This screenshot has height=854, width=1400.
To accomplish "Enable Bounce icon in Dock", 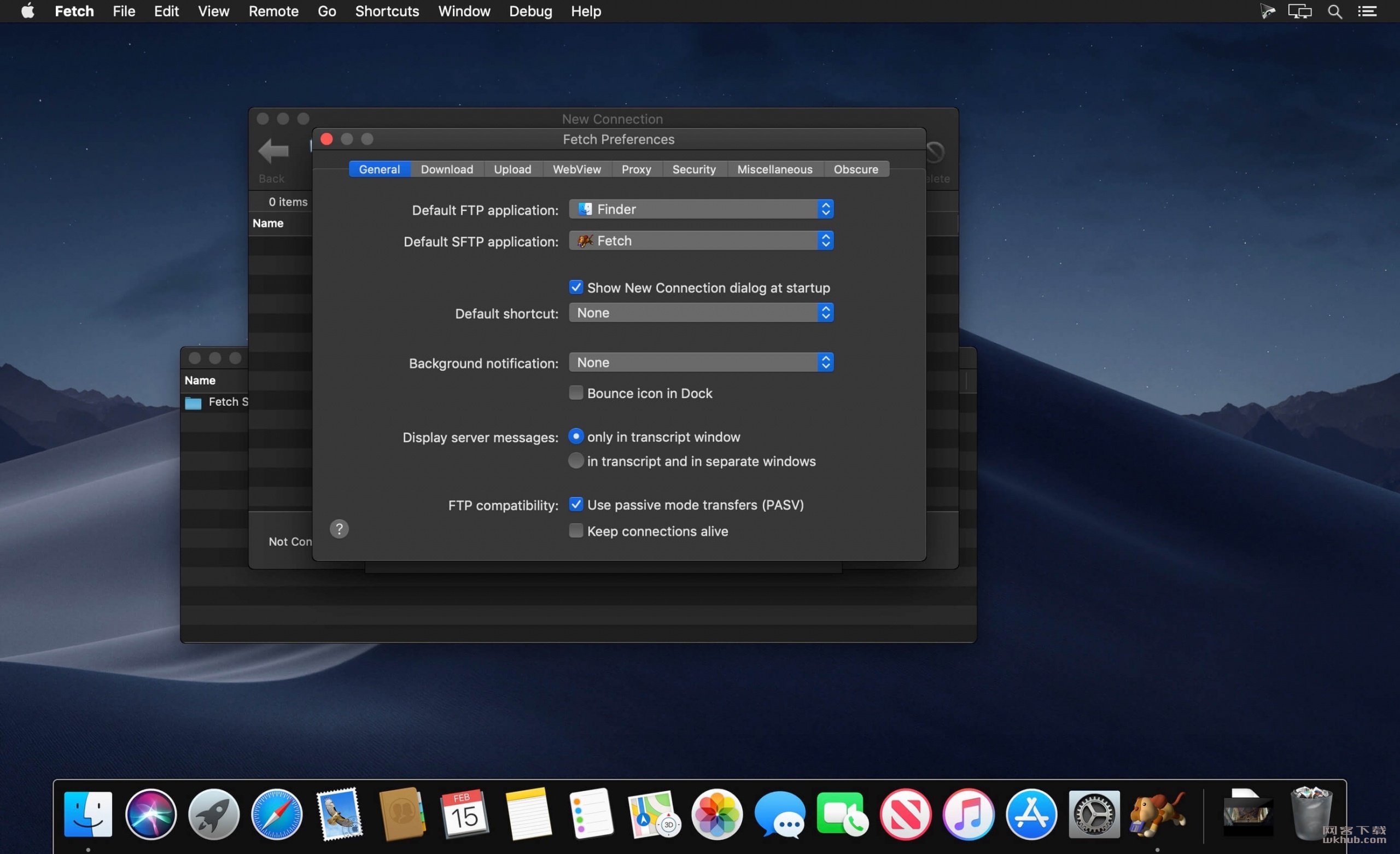I will point(576,393).
